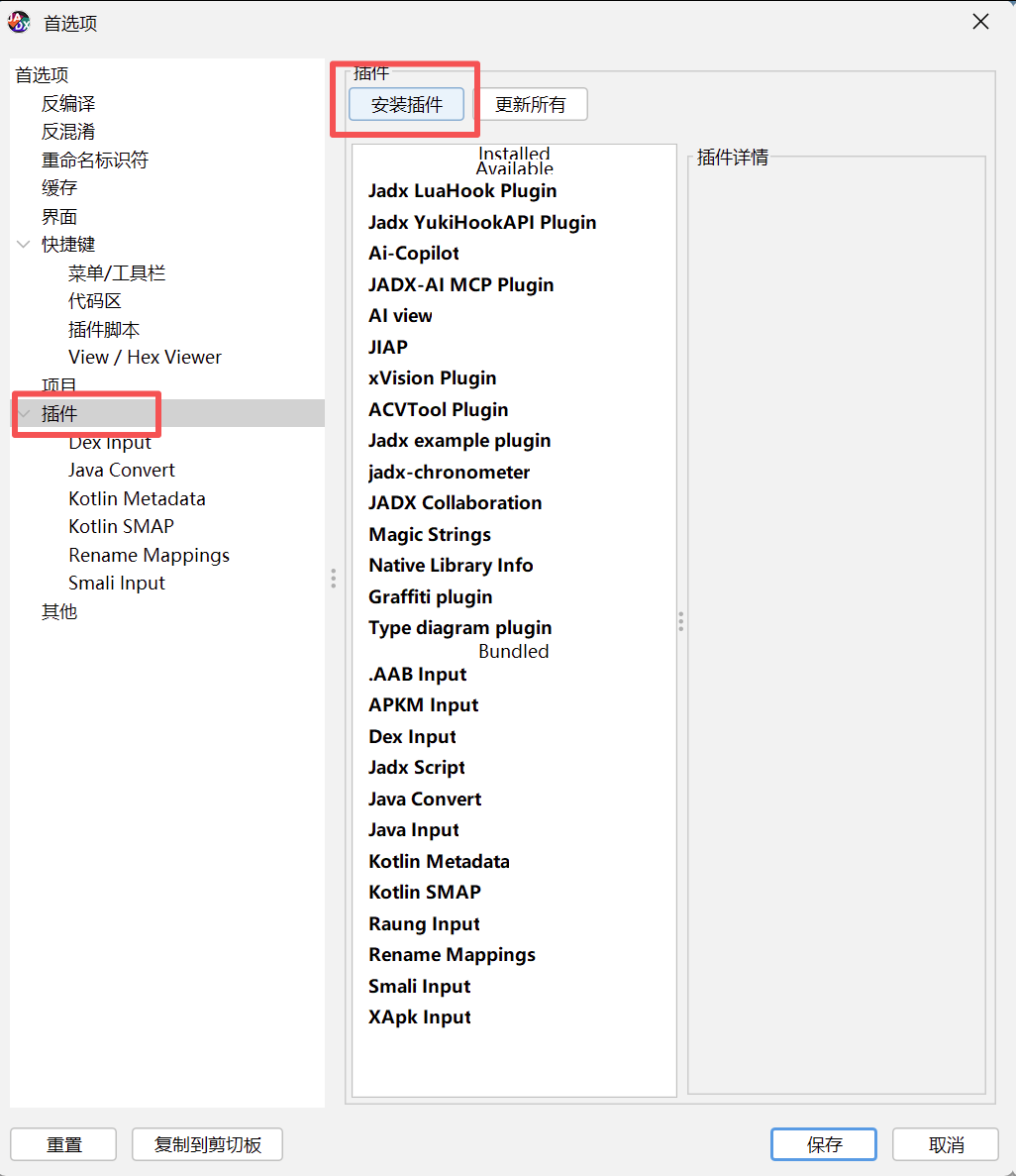The height and width of the screenshot is (1176, 1016).
Task: Select APKM Input bundled plugin
Action: pos(423,705)
